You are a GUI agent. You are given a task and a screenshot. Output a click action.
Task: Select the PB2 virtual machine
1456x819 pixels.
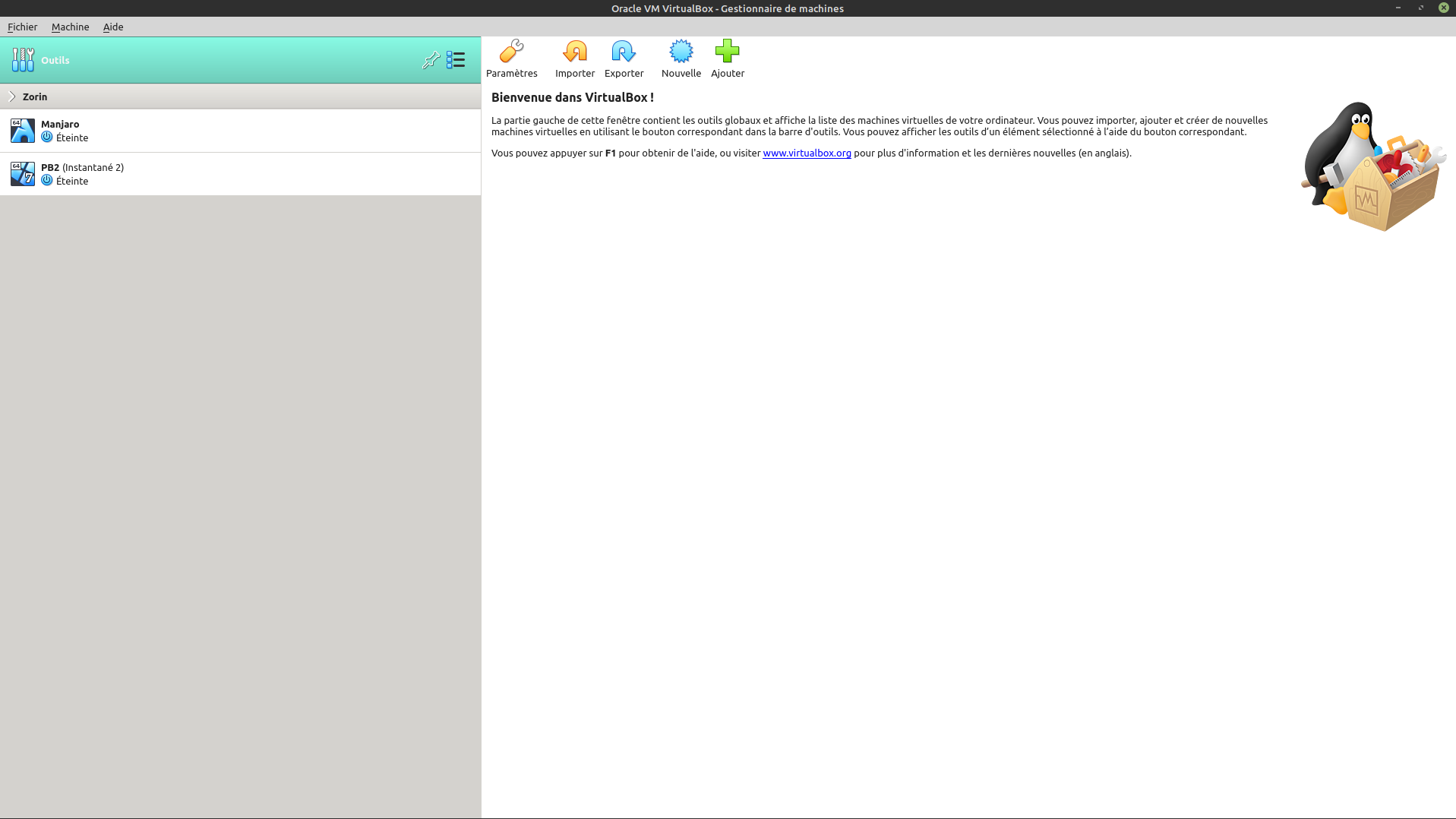click(228, 174)
